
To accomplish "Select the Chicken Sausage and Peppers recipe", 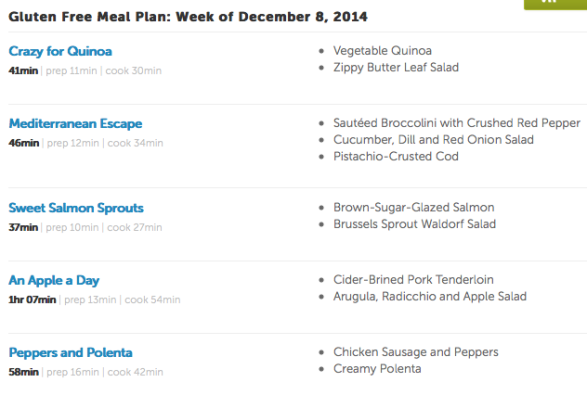I will click(416, 352).
